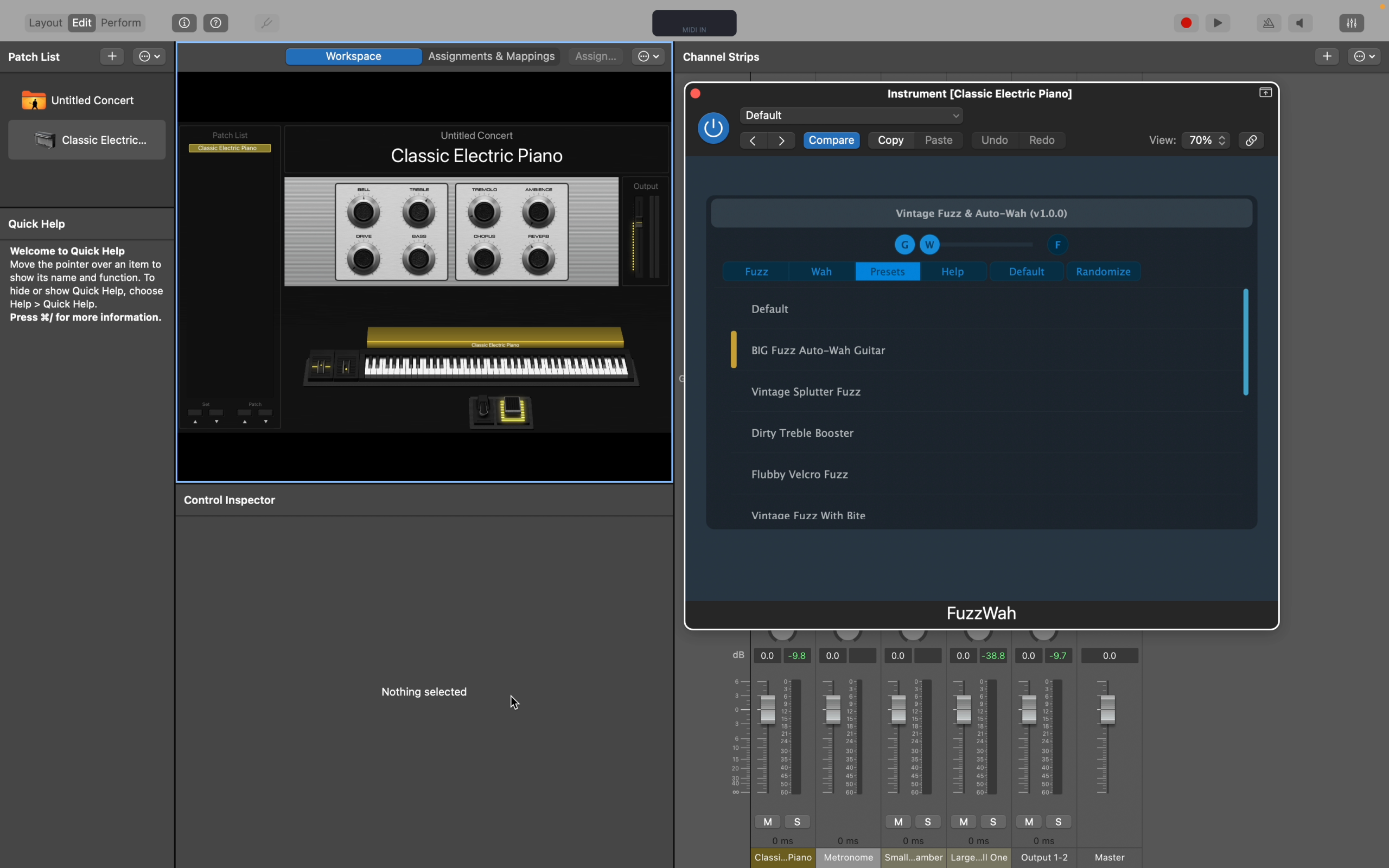Select Default preset in list
This screenshot has width=1389, height=868.
click(x=986, y=309)
